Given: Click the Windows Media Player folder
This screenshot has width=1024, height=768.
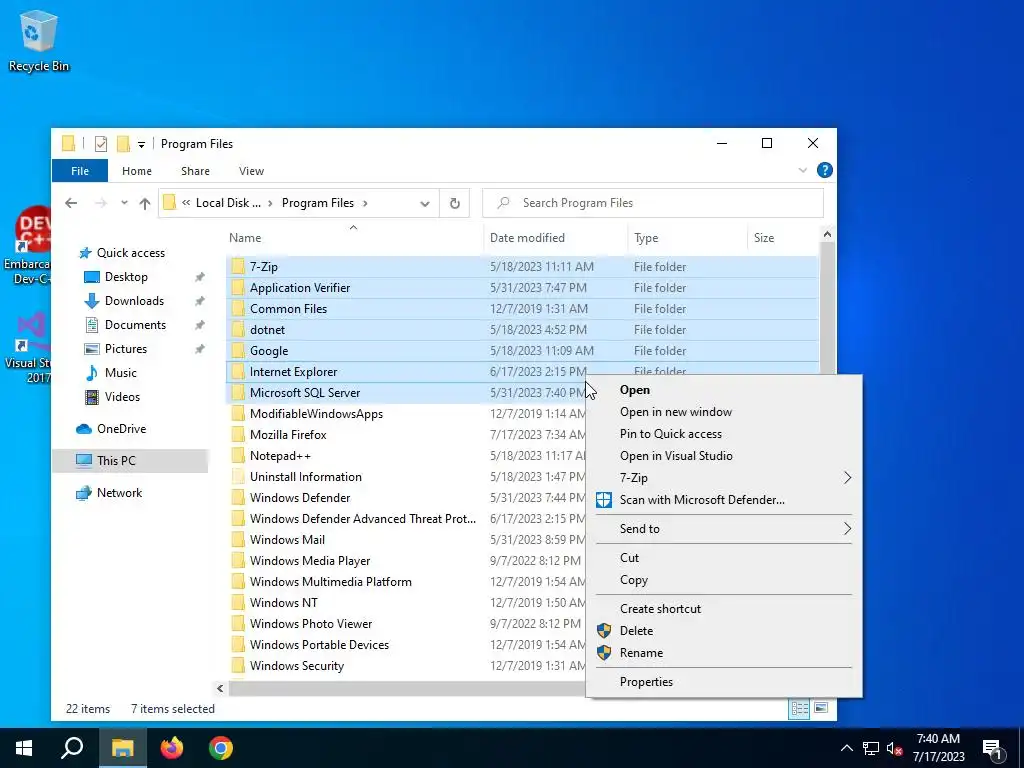Looking at the screenshot, I should tap(310, 561).
